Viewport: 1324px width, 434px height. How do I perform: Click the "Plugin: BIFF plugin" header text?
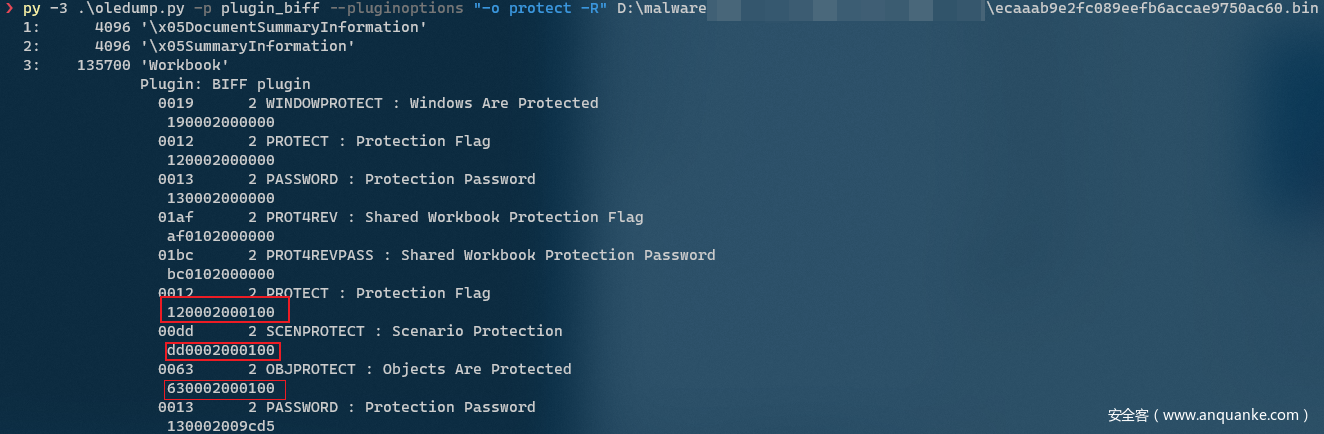click(225, 84)
